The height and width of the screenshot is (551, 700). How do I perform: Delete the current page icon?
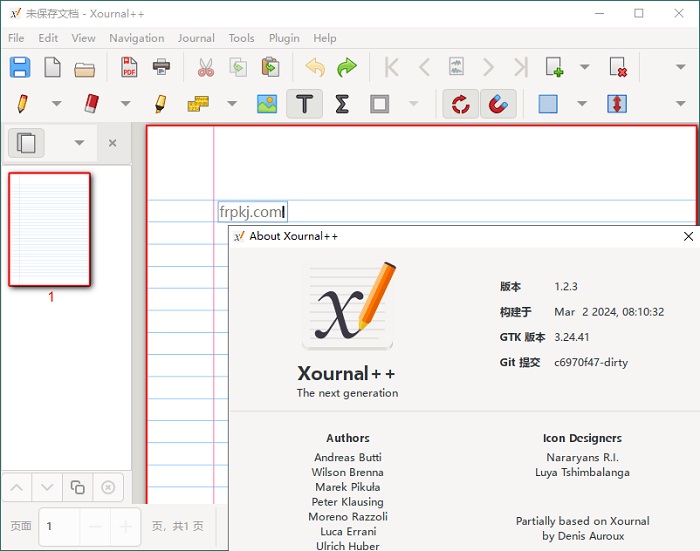tap(618, 67)
